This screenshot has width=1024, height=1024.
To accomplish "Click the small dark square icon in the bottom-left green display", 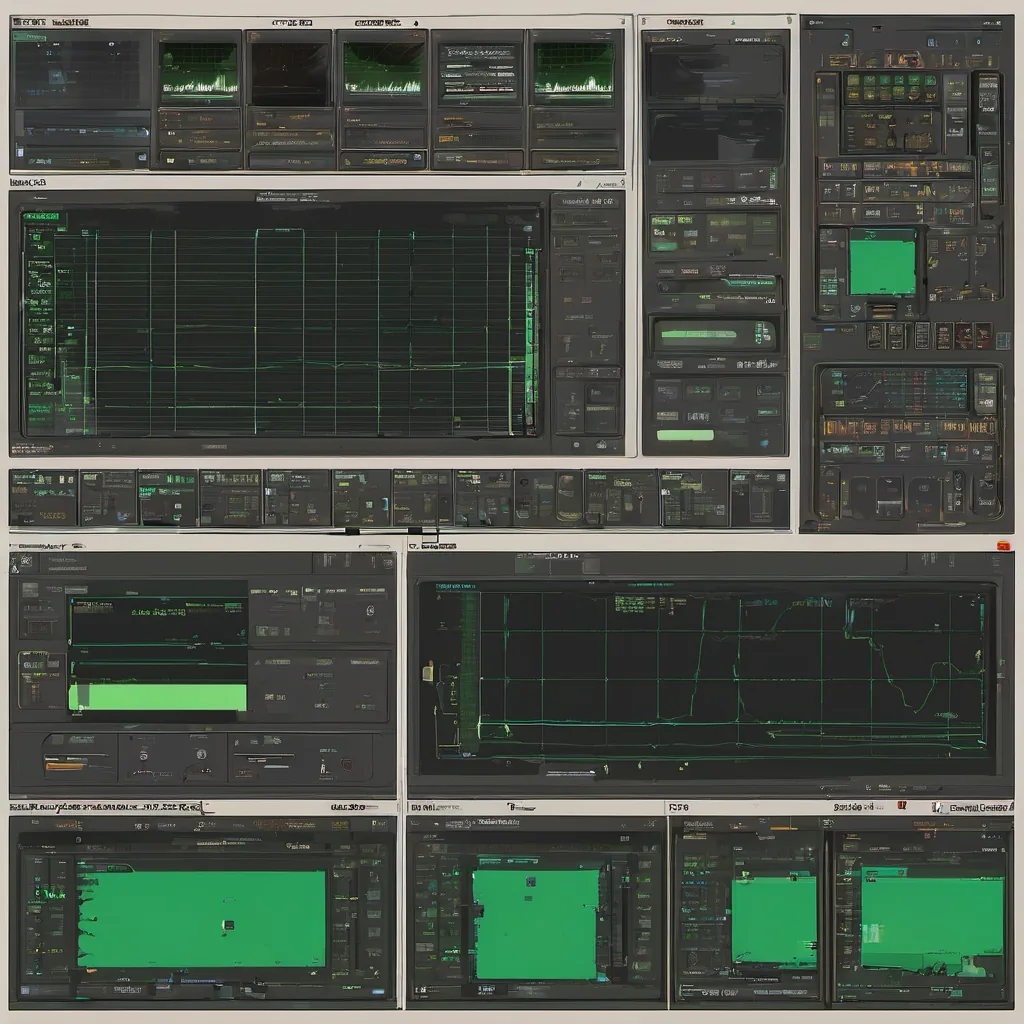I will (229, 923).
